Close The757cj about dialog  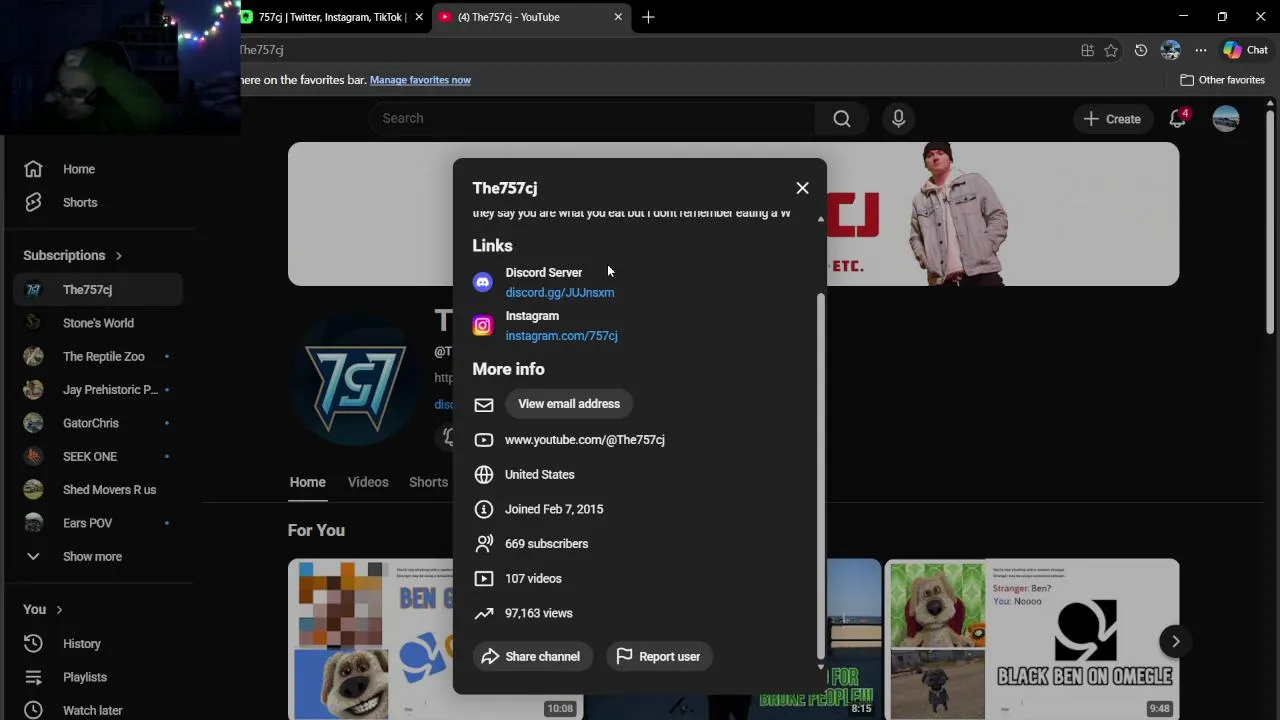802,188
